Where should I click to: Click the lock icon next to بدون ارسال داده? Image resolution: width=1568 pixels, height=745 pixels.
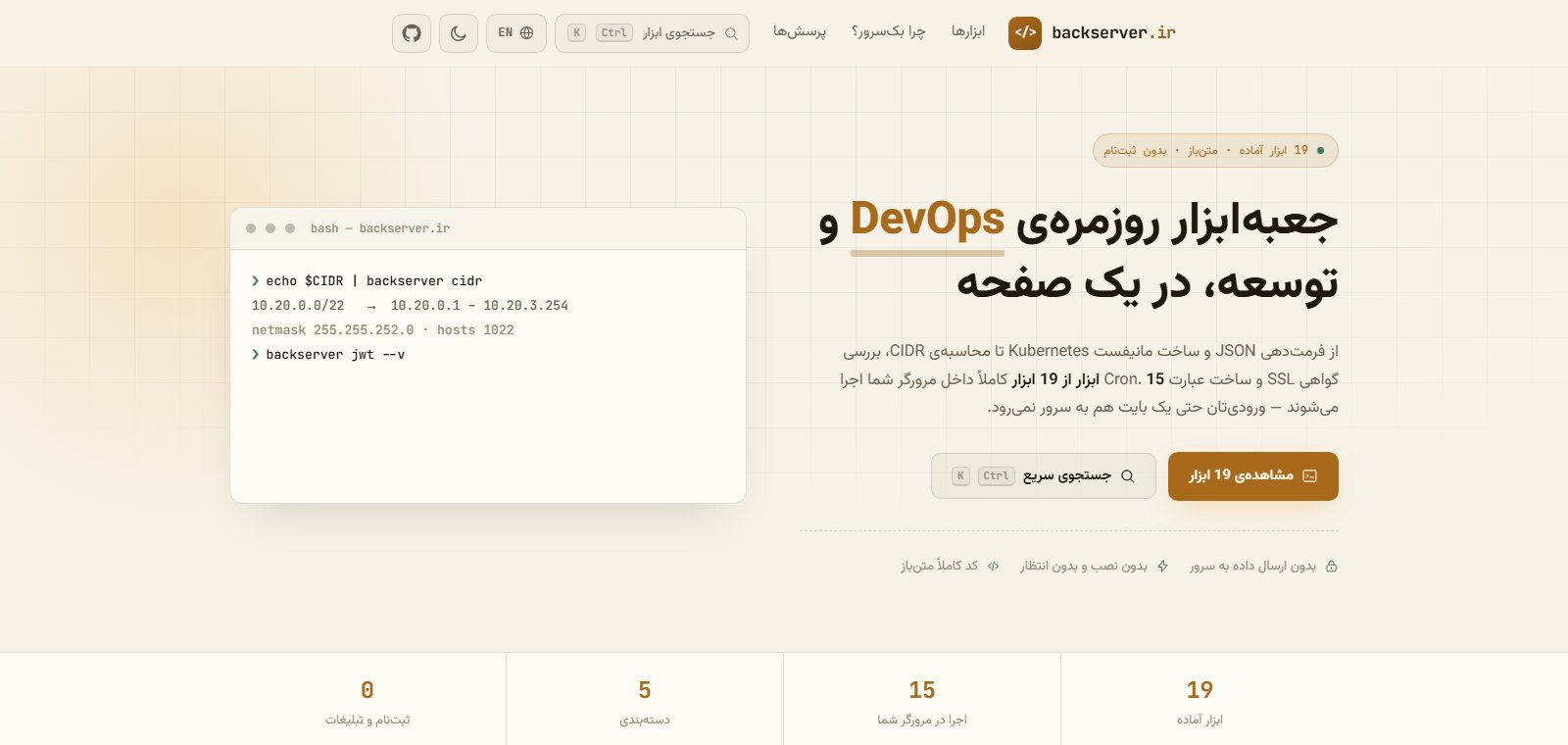click(x=1331, y=567)
